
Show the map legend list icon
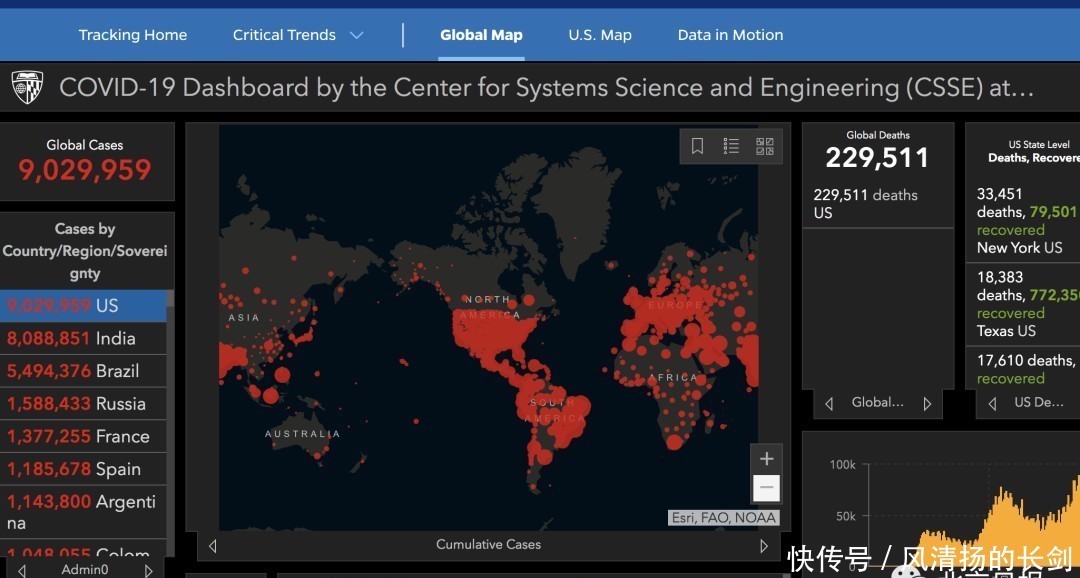(x=731, y=146)
